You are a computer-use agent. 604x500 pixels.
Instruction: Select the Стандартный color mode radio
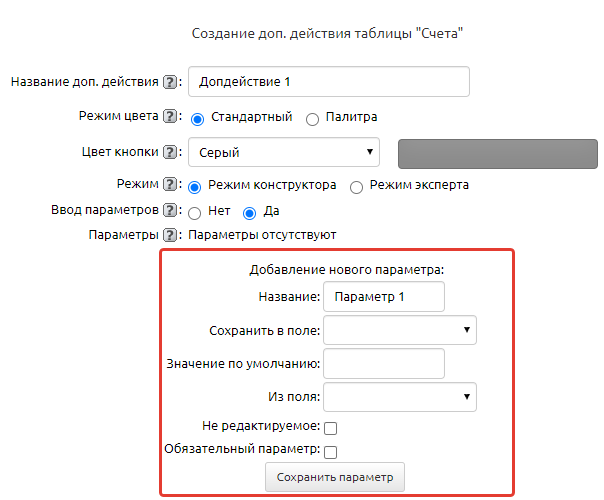tap(198, 119)
